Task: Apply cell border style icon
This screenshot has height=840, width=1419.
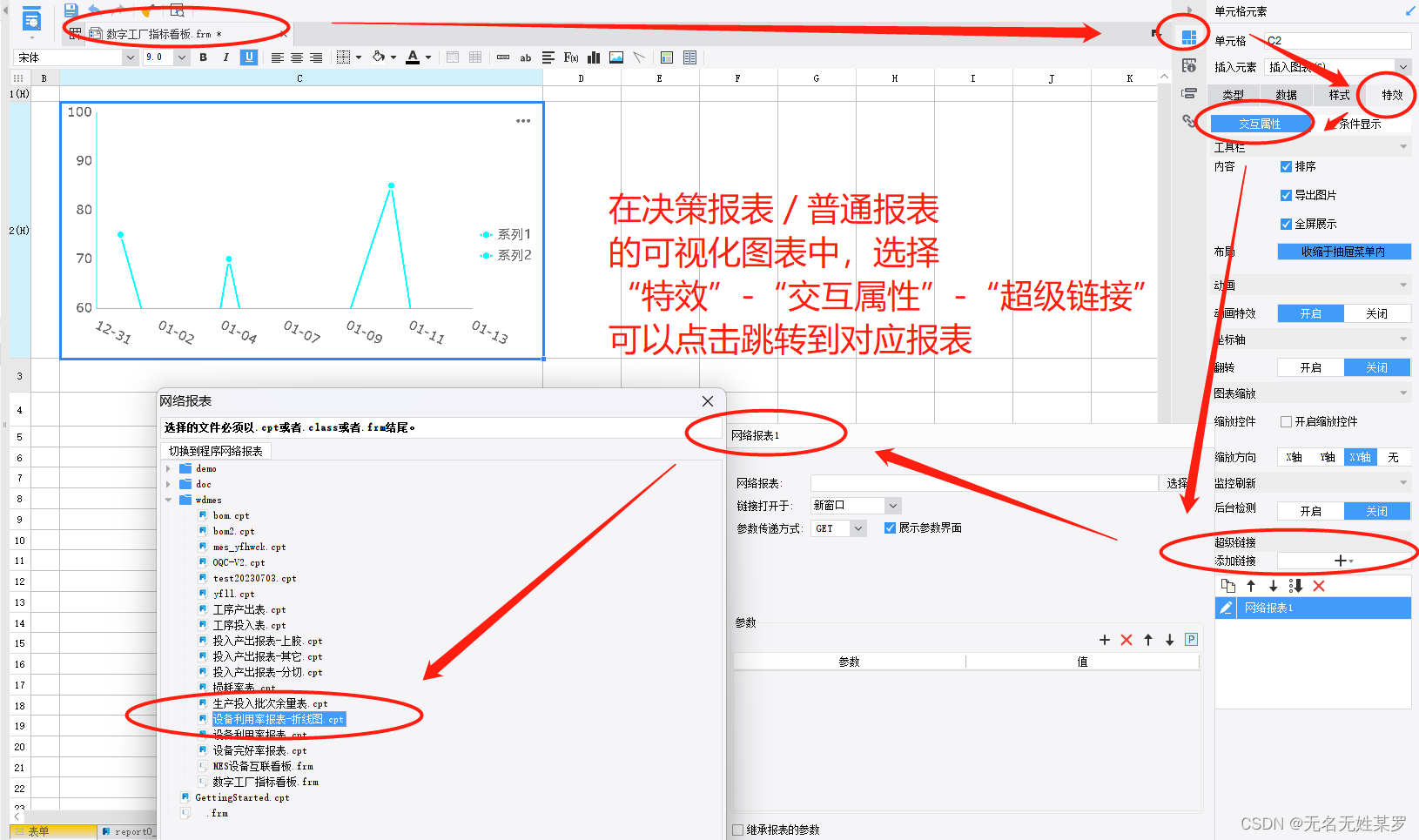Action: (x=344, y=57)
